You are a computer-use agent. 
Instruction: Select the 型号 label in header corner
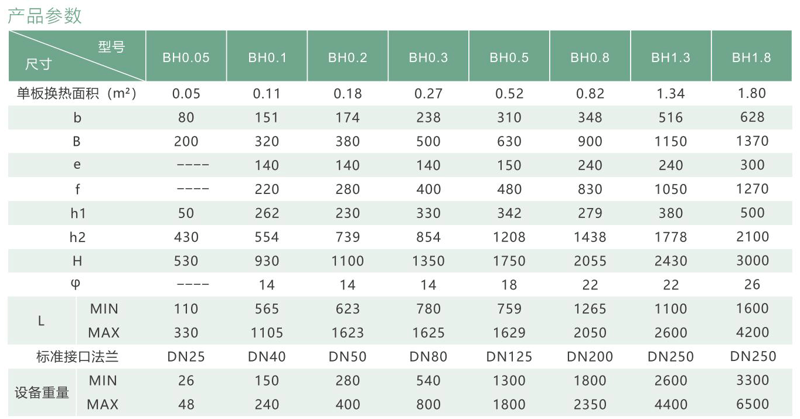point(111,47)
